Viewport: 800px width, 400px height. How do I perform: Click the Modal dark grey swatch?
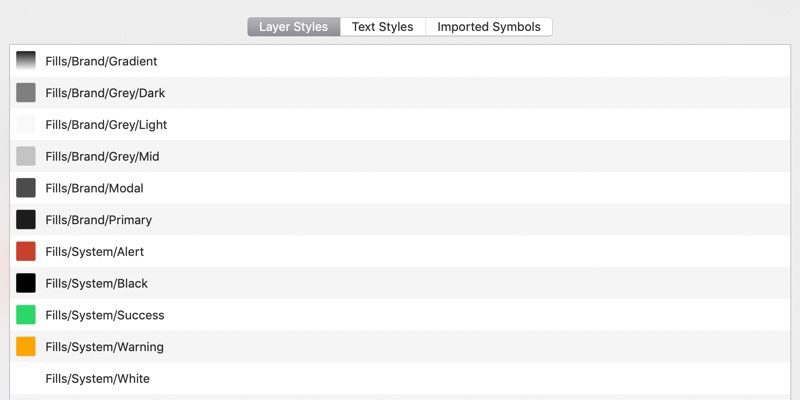tap(26, 188)
